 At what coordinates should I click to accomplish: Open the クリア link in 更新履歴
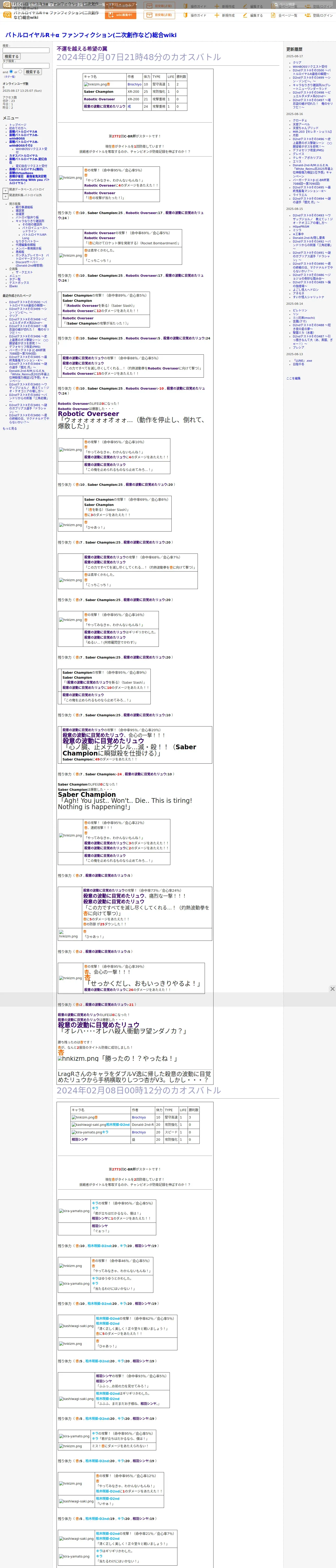click(x=297, y=62)
